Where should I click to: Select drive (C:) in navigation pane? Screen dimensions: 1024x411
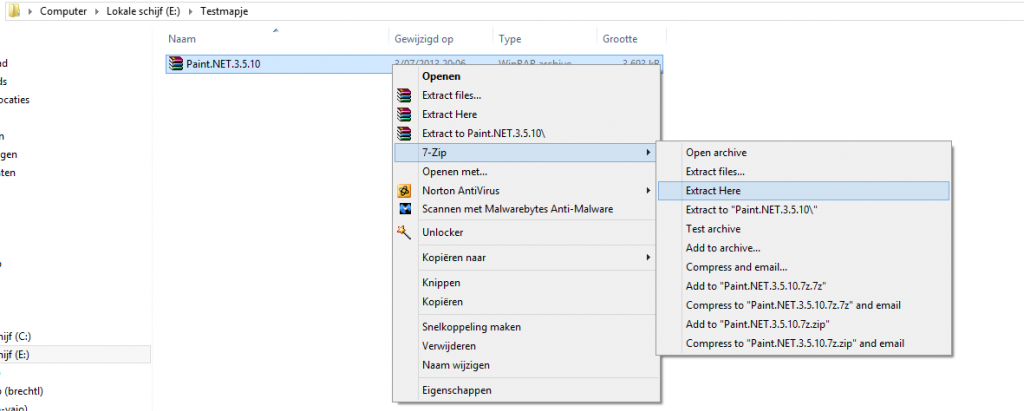(16, 337)
